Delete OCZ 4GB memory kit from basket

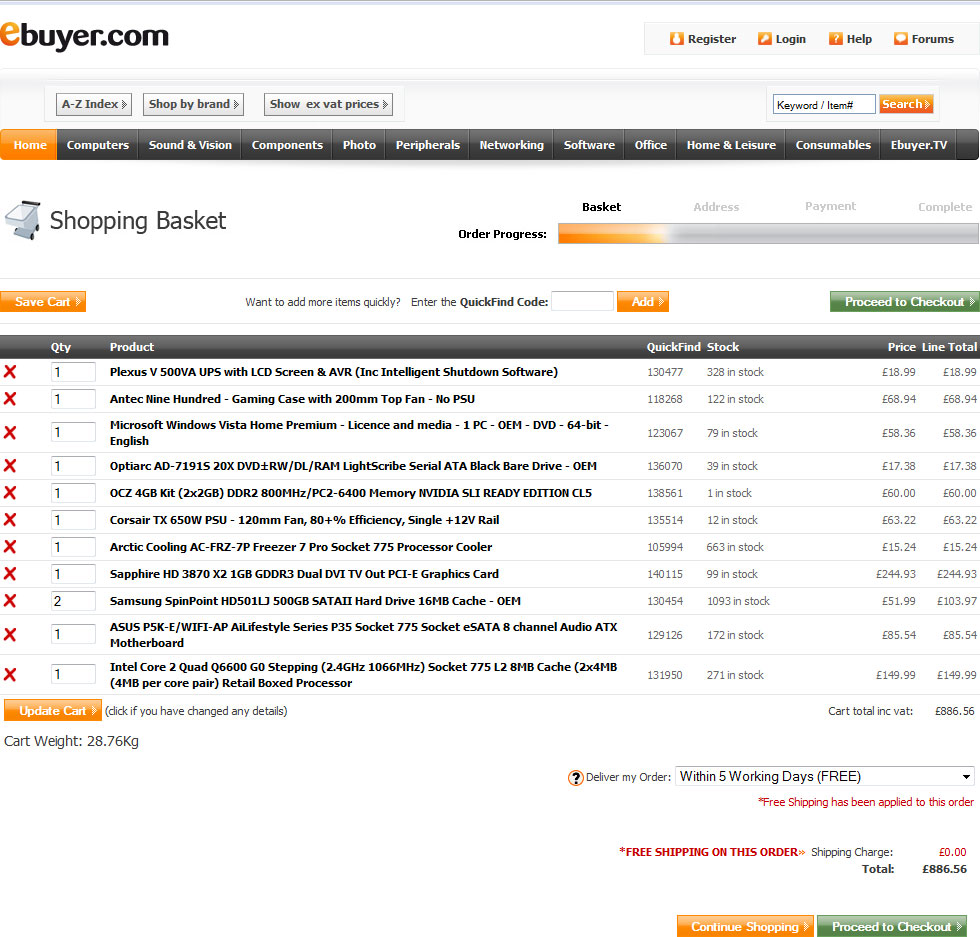point(10,493)
